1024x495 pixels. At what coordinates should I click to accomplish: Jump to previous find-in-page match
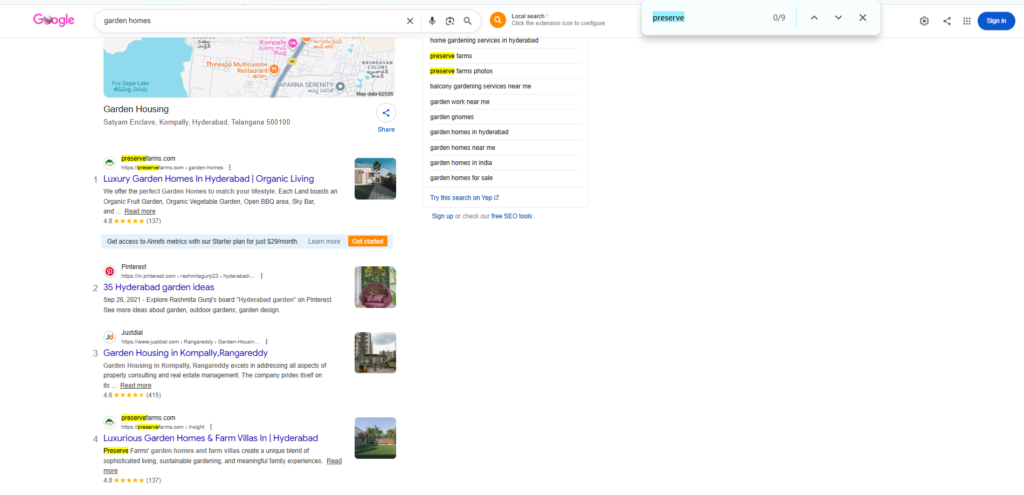[814, 18]
